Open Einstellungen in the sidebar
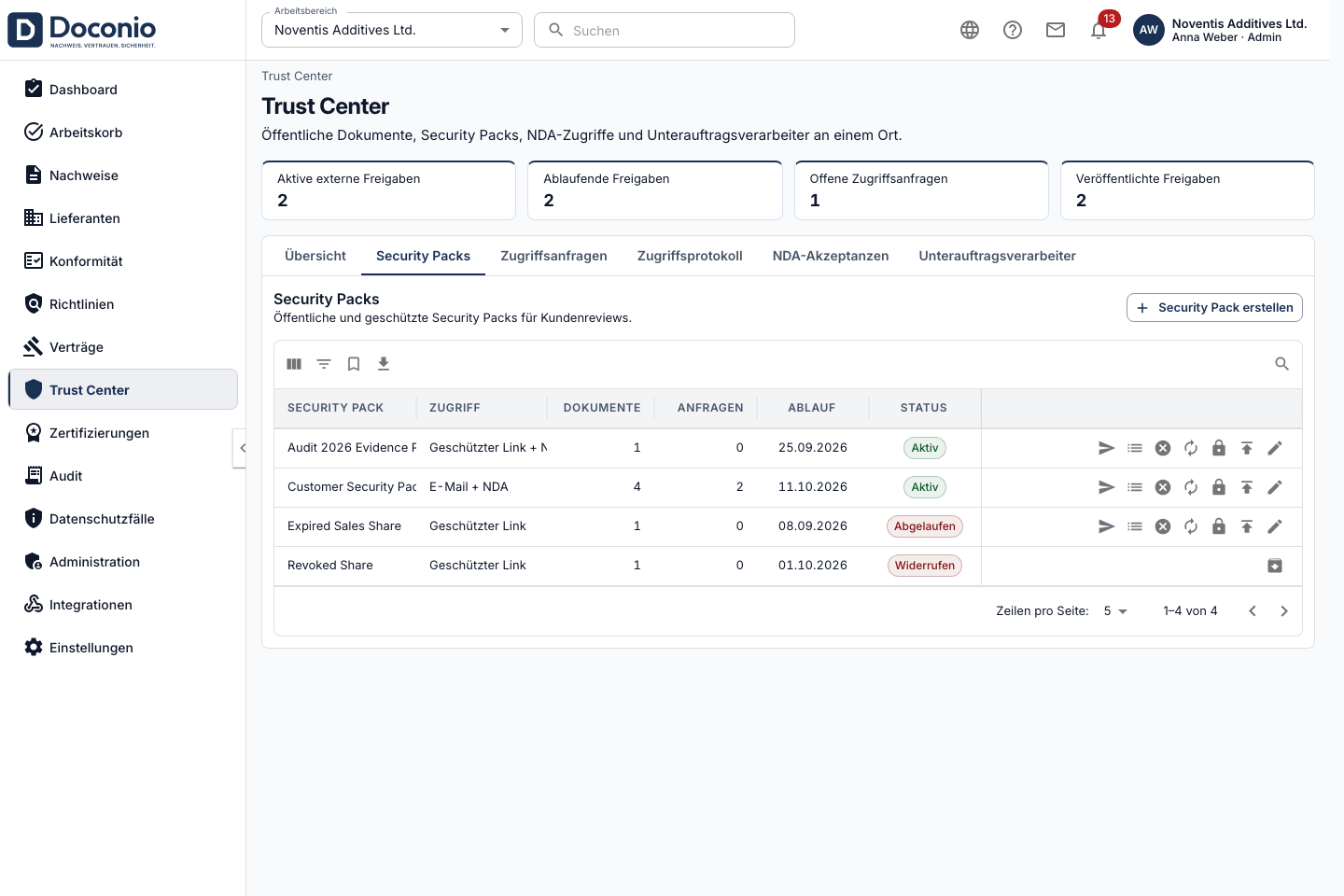Screen dimensions: 1344x896 [123, 648]
